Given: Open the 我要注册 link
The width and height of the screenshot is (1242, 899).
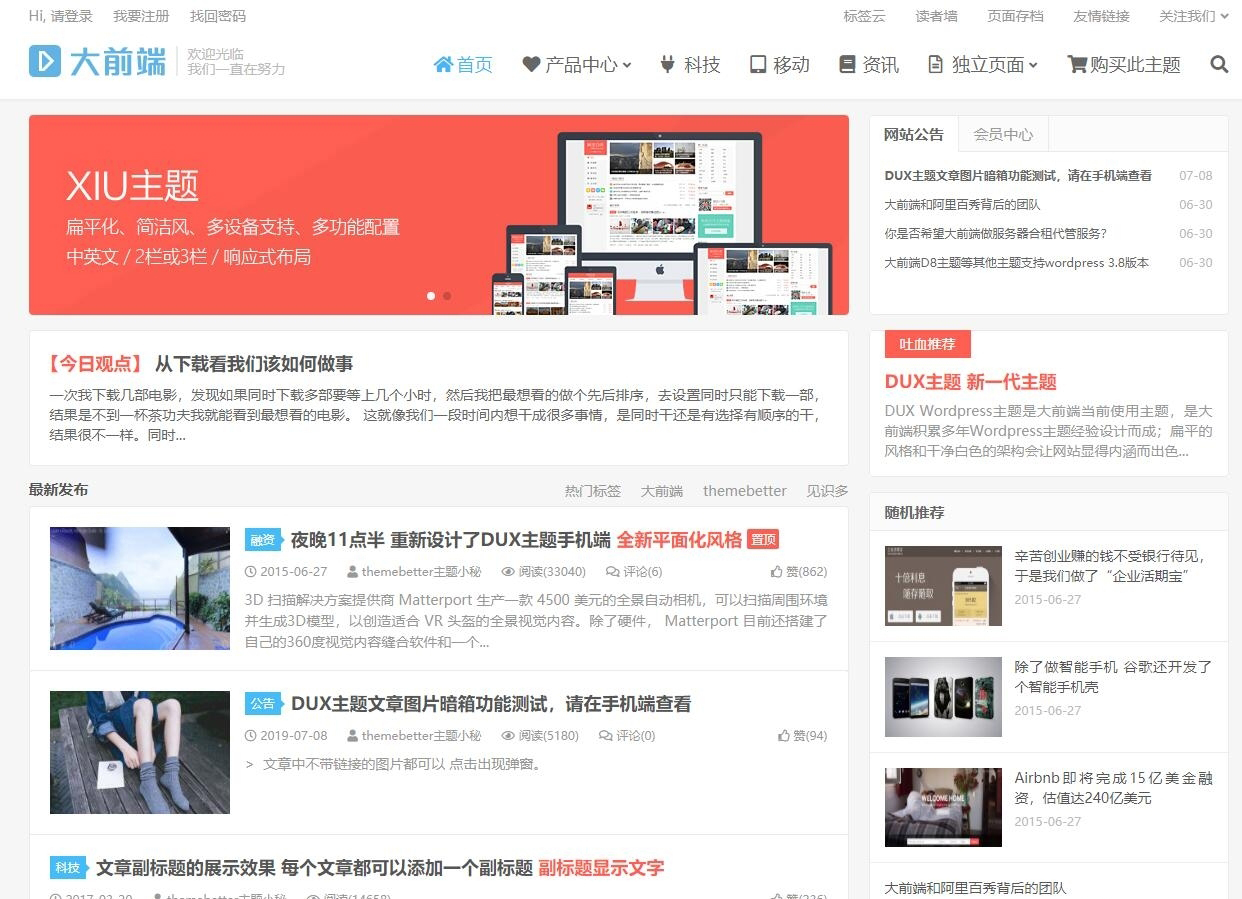Looking at the screenshot, I should coord(141,16).
